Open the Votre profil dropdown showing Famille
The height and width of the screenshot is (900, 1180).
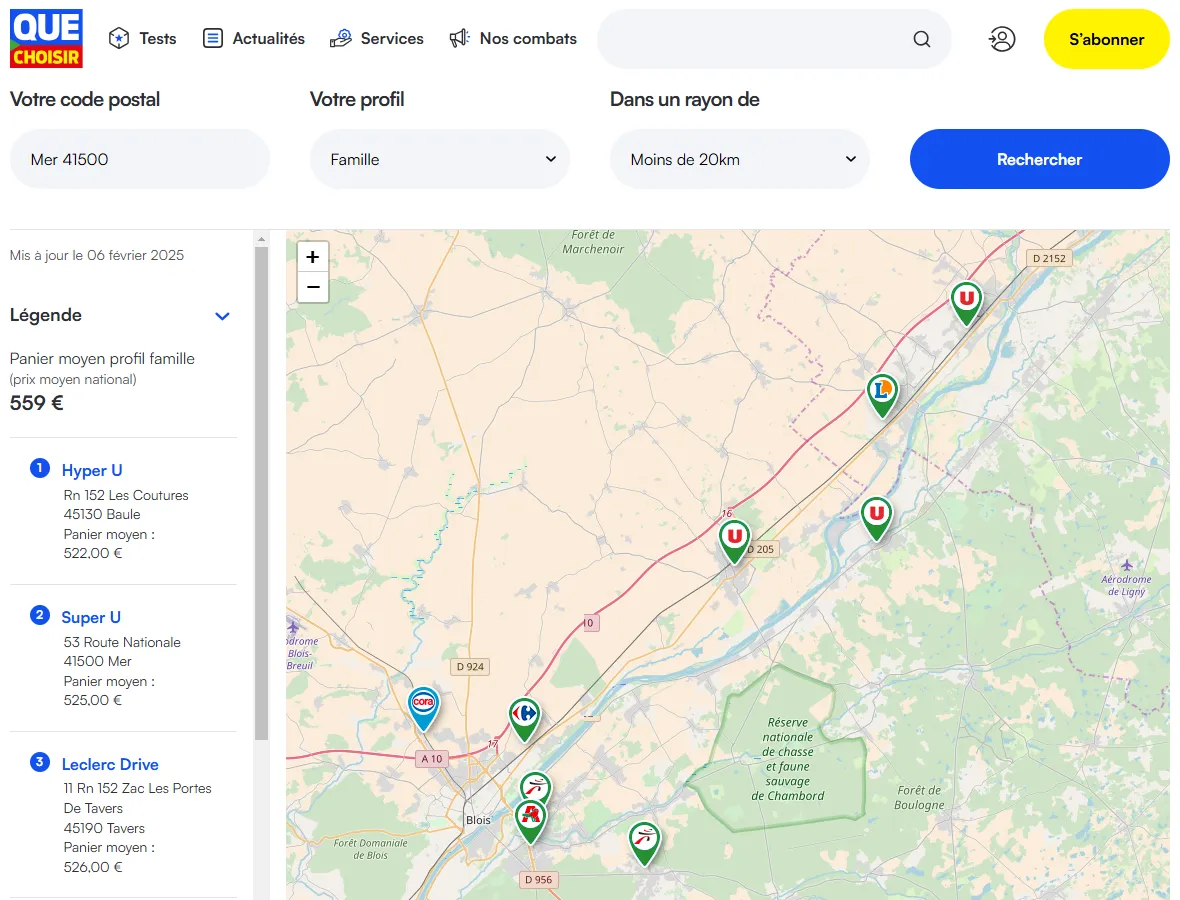(439, 159)
